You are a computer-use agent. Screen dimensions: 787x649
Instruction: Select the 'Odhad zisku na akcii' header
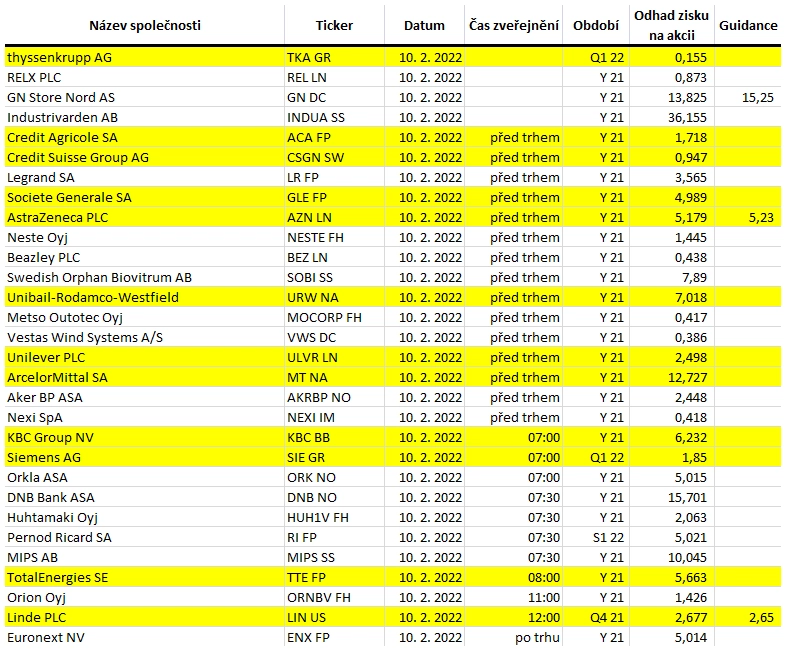(672, 25)
